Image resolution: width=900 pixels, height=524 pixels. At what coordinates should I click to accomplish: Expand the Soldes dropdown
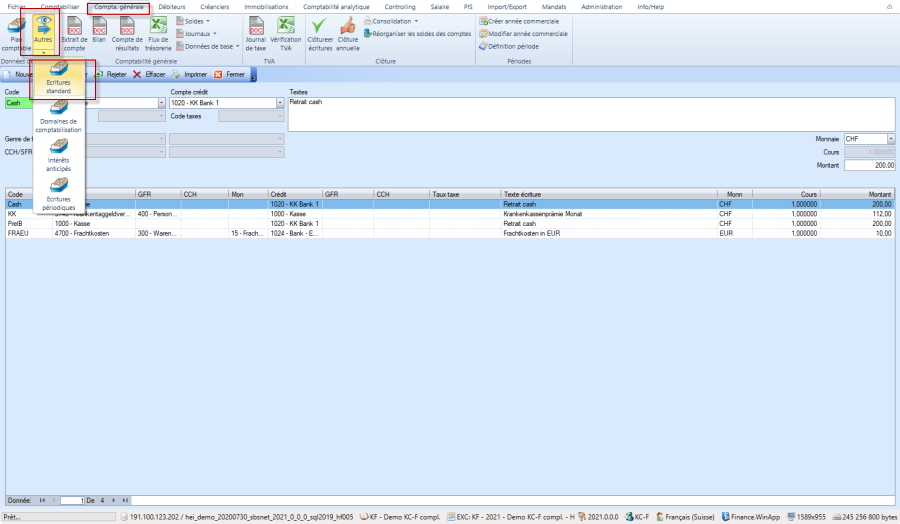195,21
